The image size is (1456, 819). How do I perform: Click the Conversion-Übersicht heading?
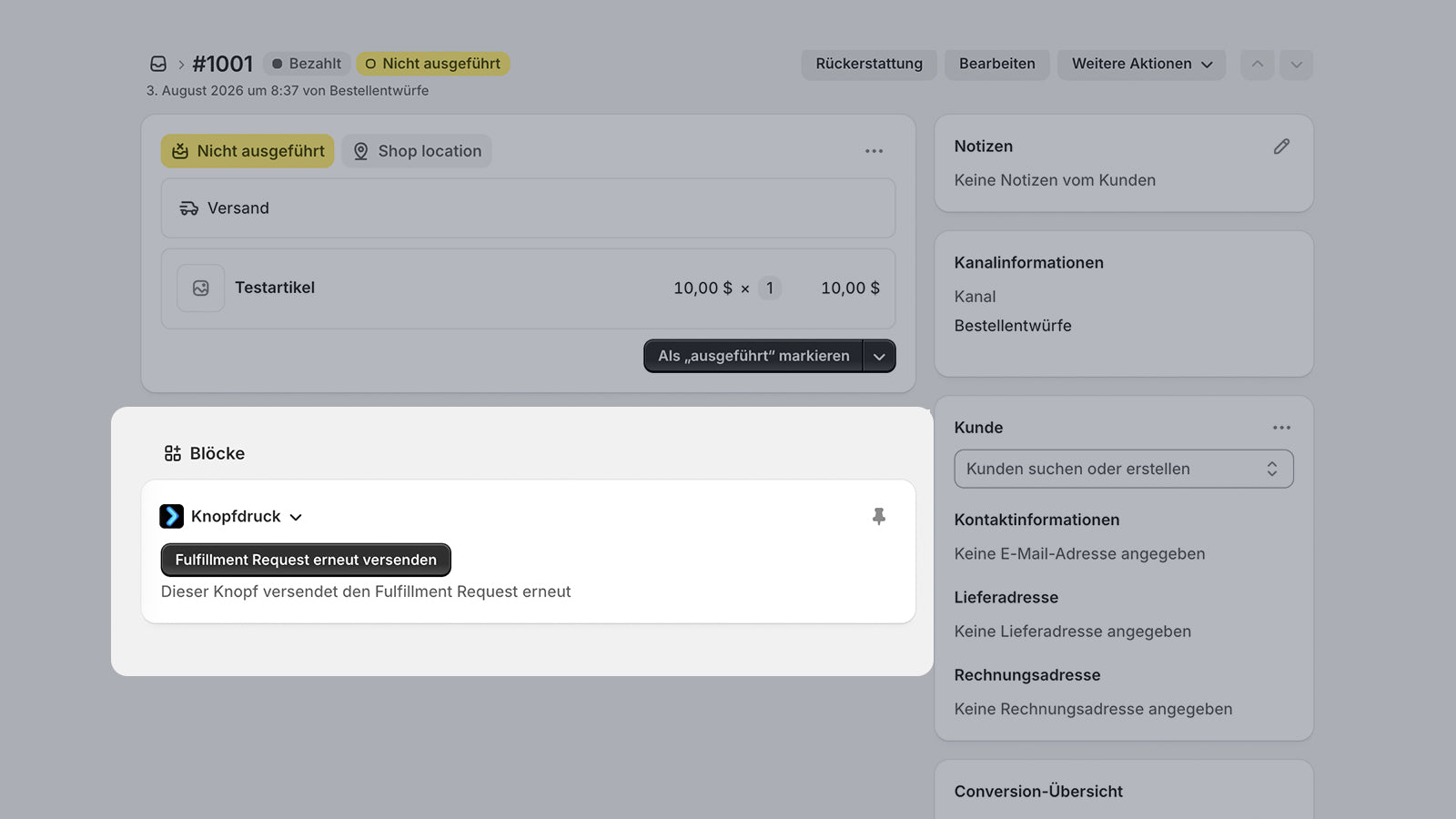coord(1038,792)
